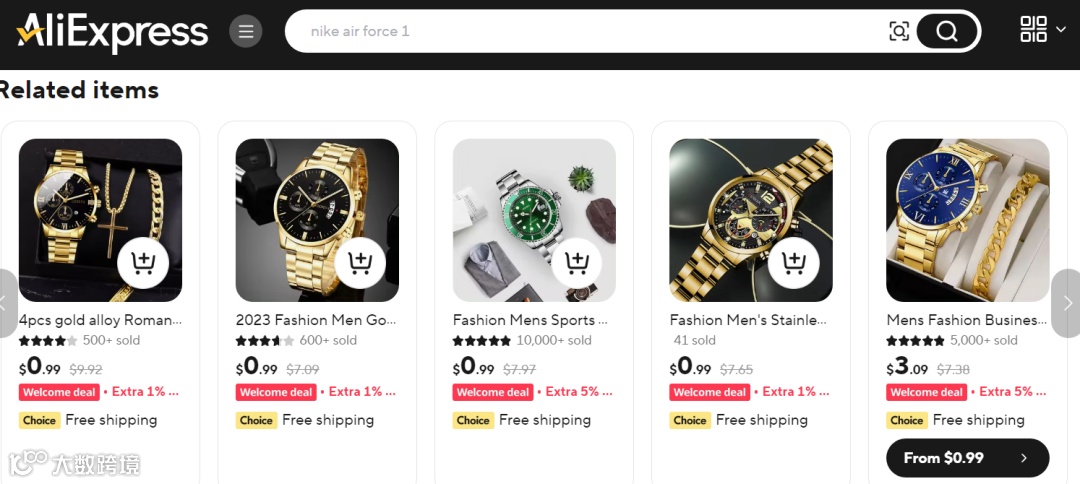The image size is (1080, 484).
Task: Add 2023 Fashion Men Gold watch to cart
Action: (360, 263)
